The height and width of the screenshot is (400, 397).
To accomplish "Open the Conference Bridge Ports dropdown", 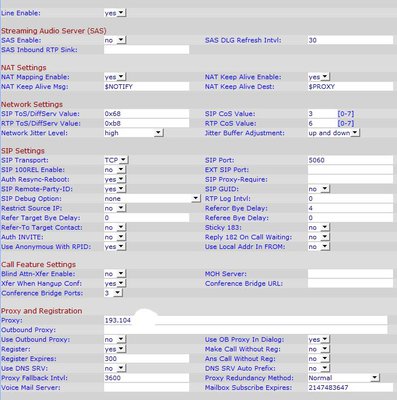I will pyautogui.click(x=113, y=293).
